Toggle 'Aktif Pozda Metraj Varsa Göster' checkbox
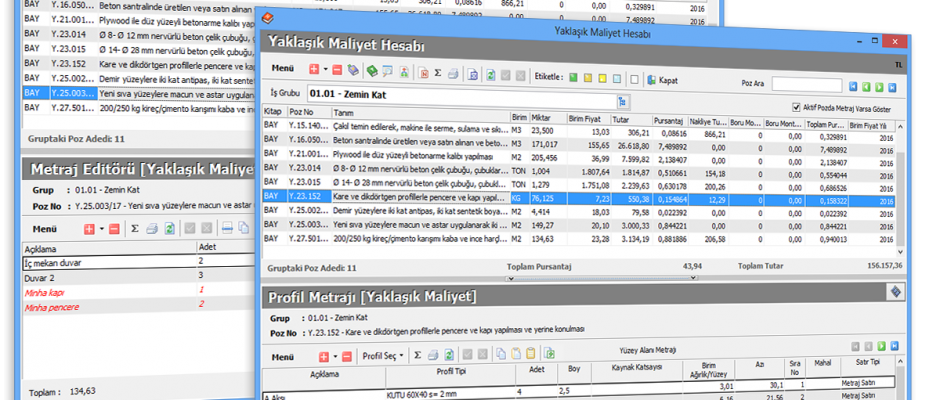Image resolution: width=940 pixels, height=400 pixels. pyautogui.click(x=797, y=105)
